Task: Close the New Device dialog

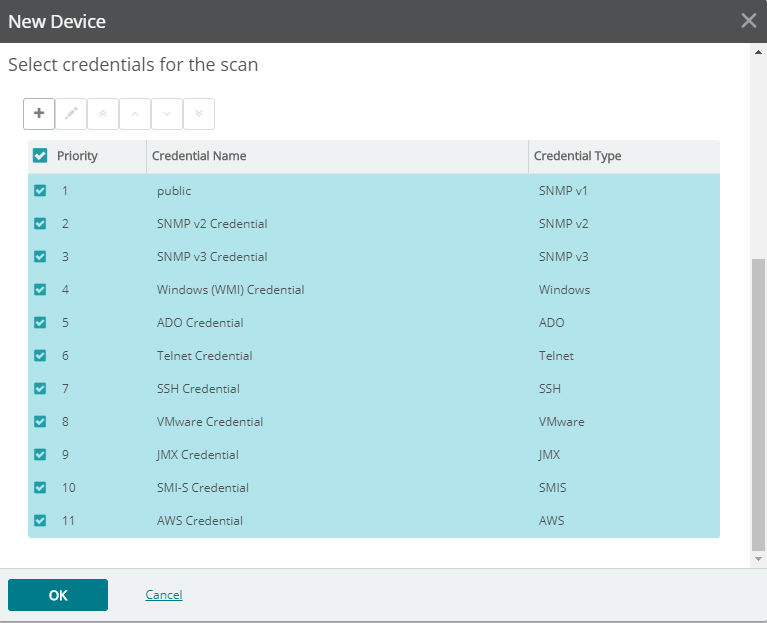Action: [748, 21]
